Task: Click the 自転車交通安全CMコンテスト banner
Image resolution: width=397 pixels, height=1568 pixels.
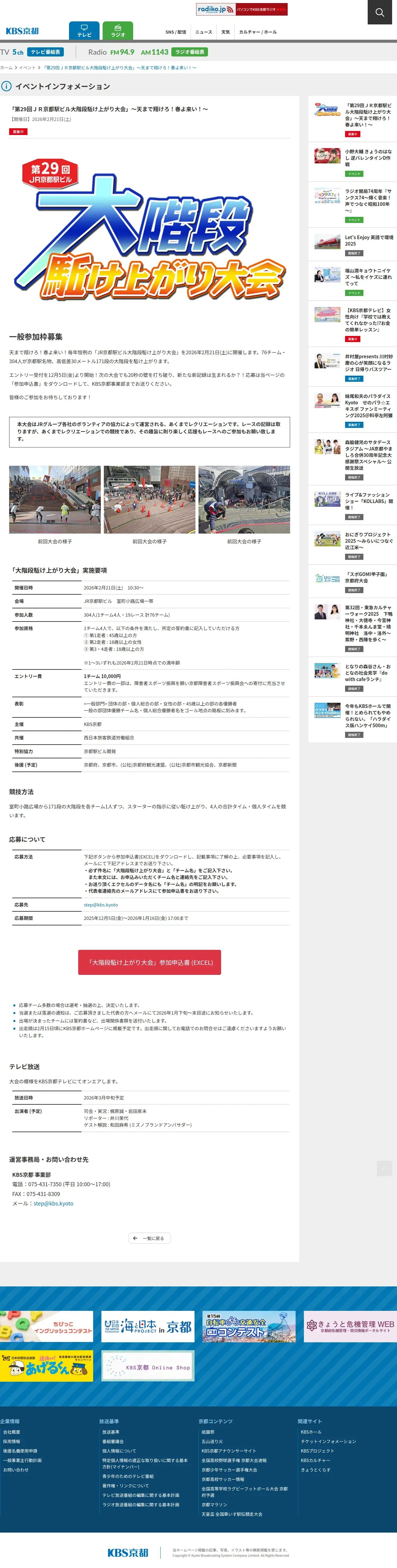Action: 249,1326
